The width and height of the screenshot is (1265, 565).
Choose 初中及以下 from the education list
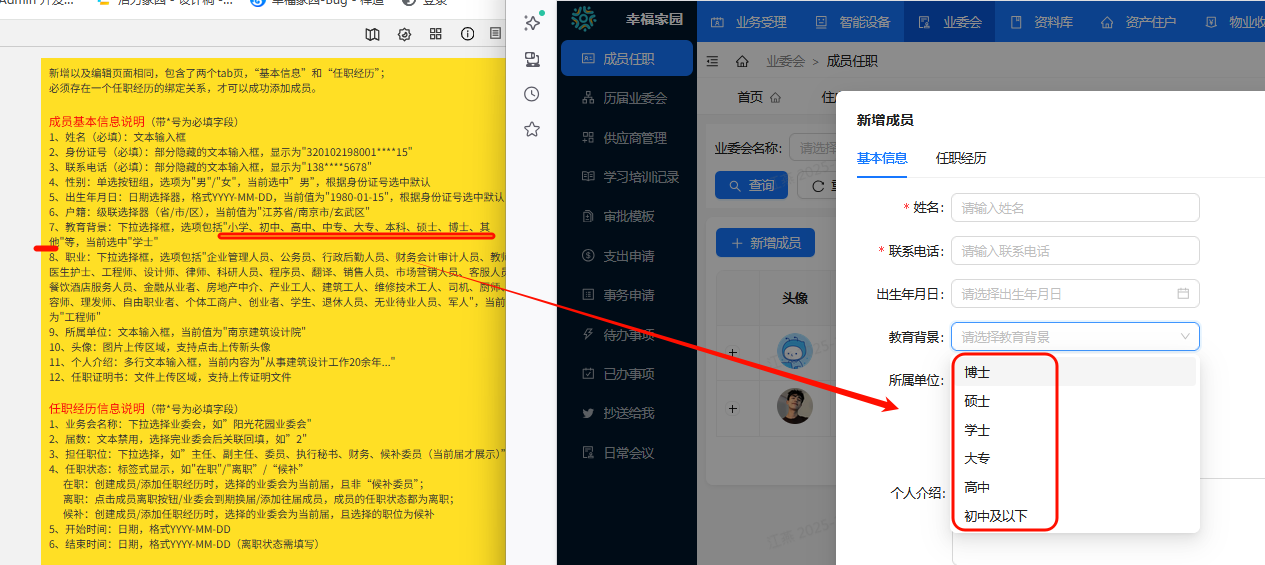pos(1075,516)
